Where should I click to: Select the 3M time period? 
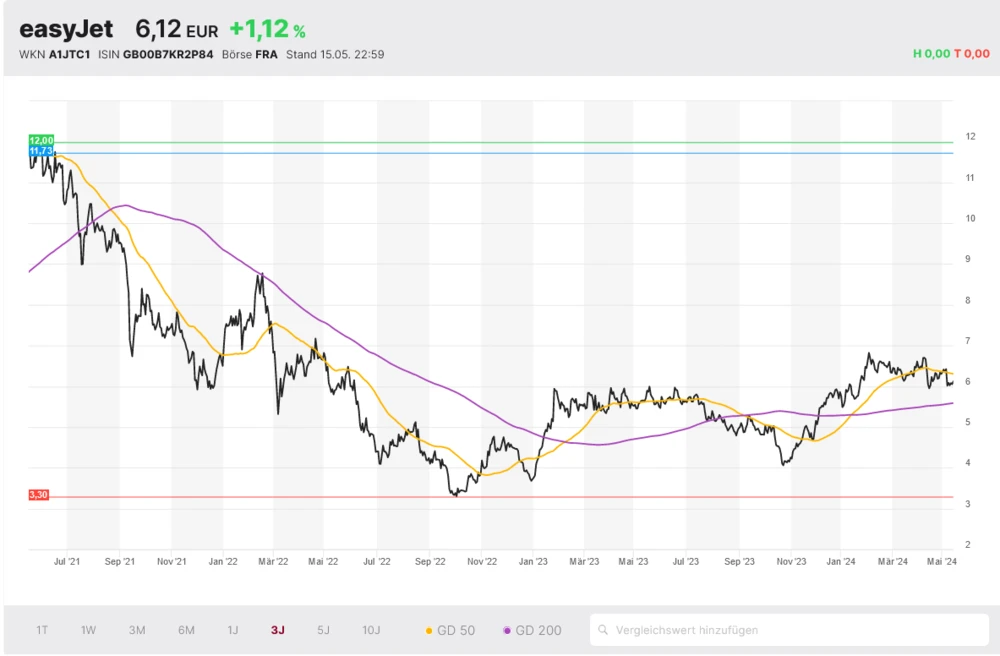click(137, 630)
